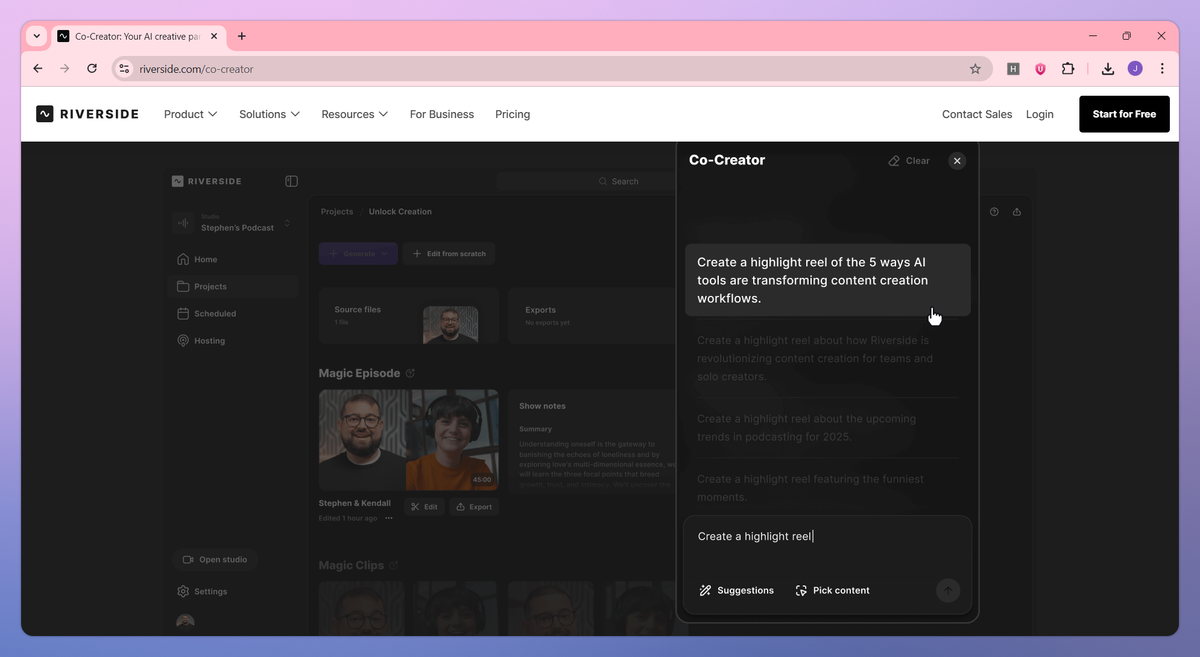Go back in browser history

point(38,69)
